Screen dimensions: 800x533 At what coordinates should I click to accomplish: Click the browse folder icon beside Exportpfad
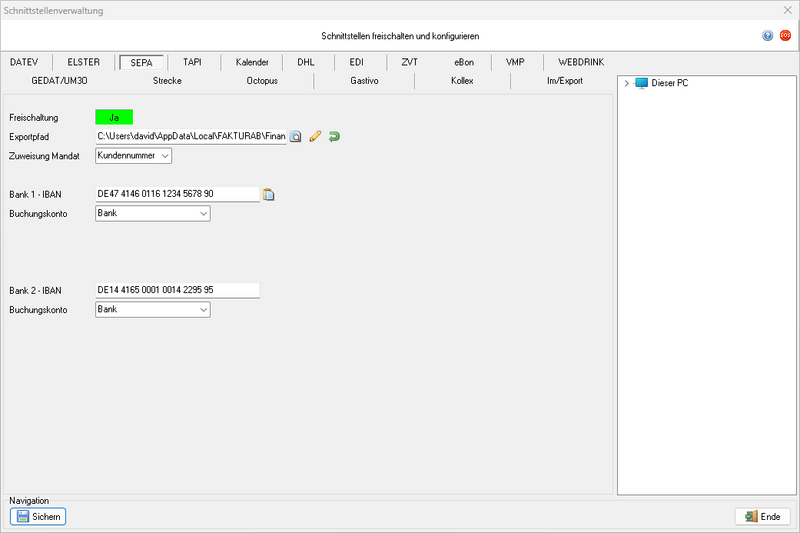pyautogui.click(x=296, y=136)
